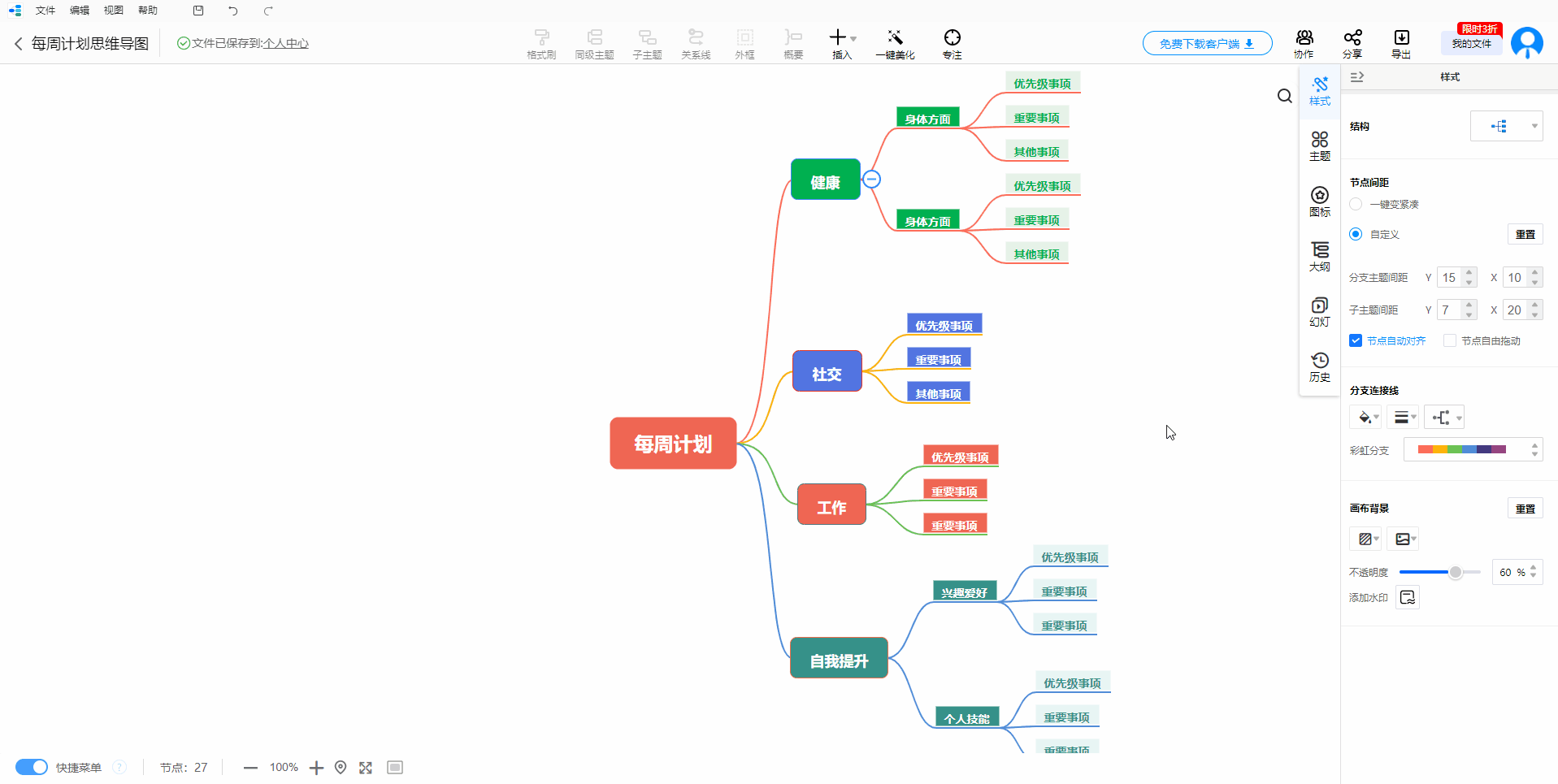Open the 大纲 outline panel

[1320, 256]
